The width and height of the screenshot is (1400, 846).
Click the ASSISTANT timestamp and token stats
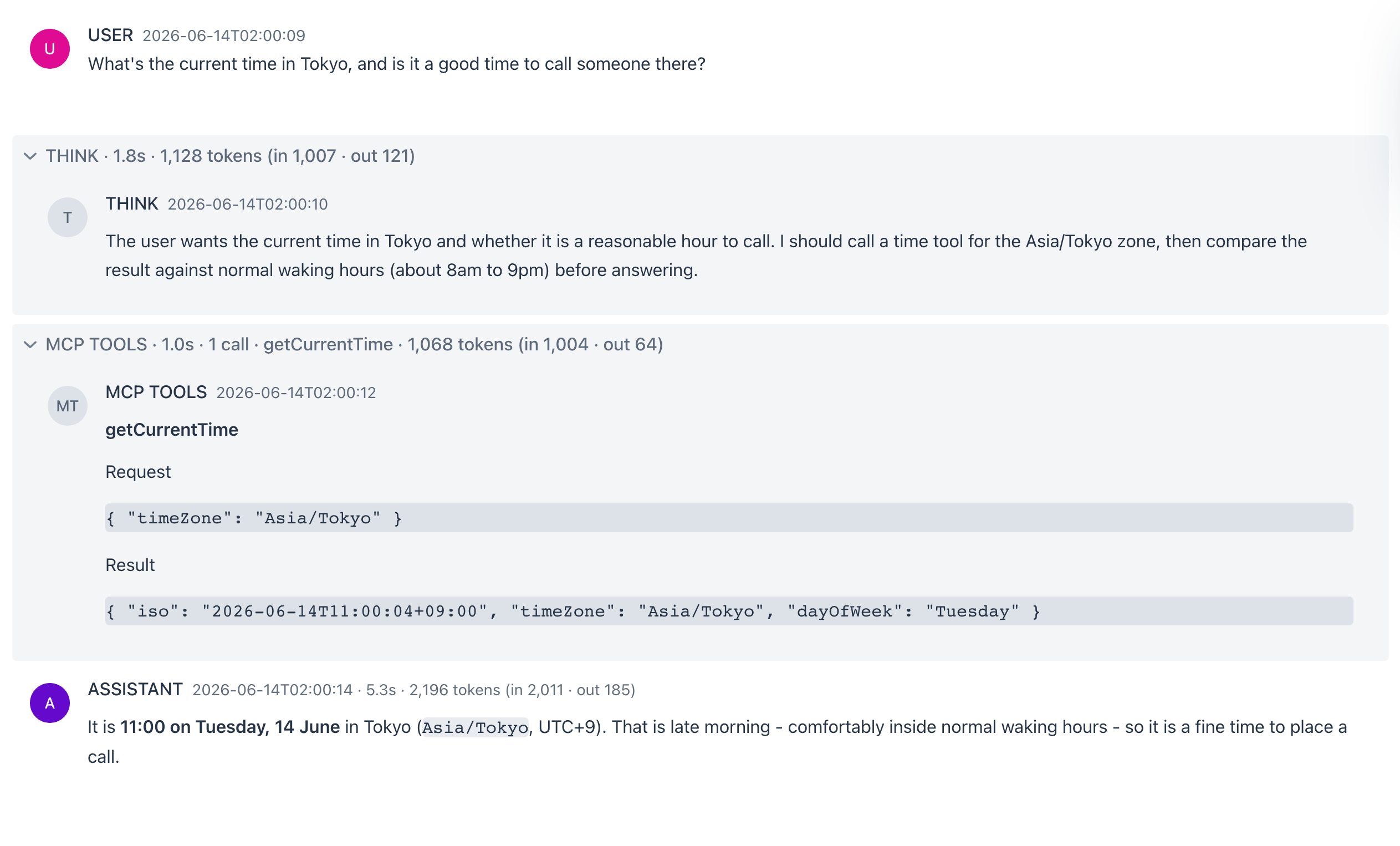pyautogui.click(x=413, y=690)
